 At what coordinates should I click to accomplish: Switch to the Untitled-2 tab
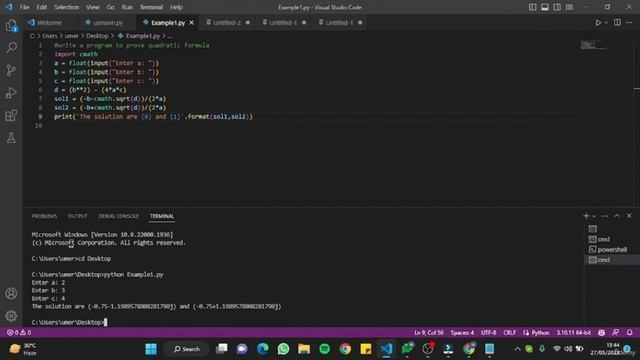click(x=228, y=23)
